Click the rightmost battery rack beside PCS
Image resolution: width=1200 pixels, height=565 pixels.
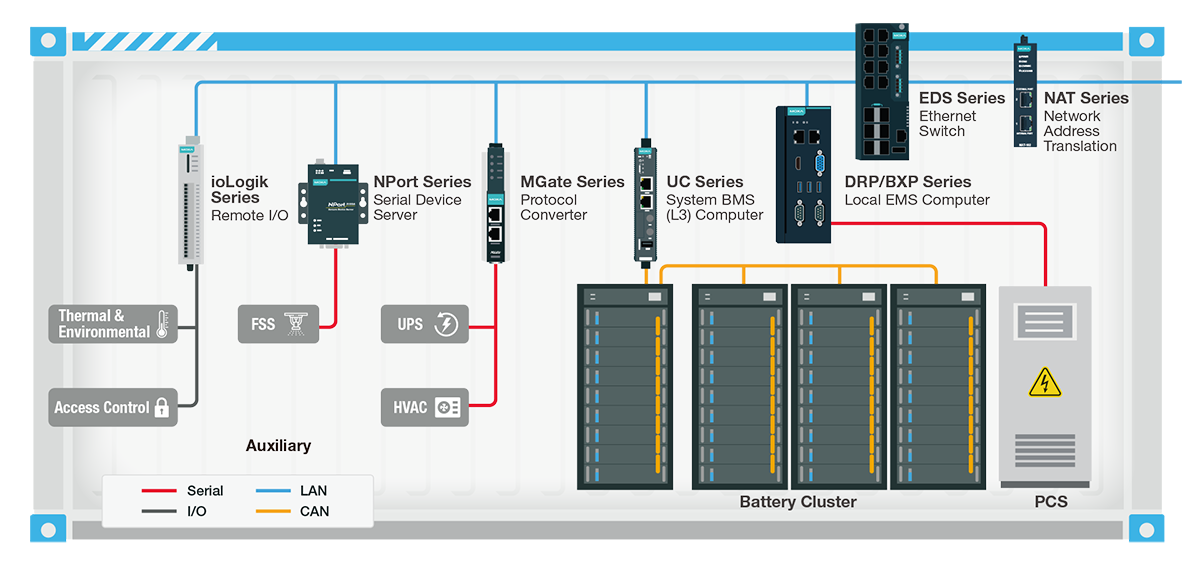(x=938, y=387)
